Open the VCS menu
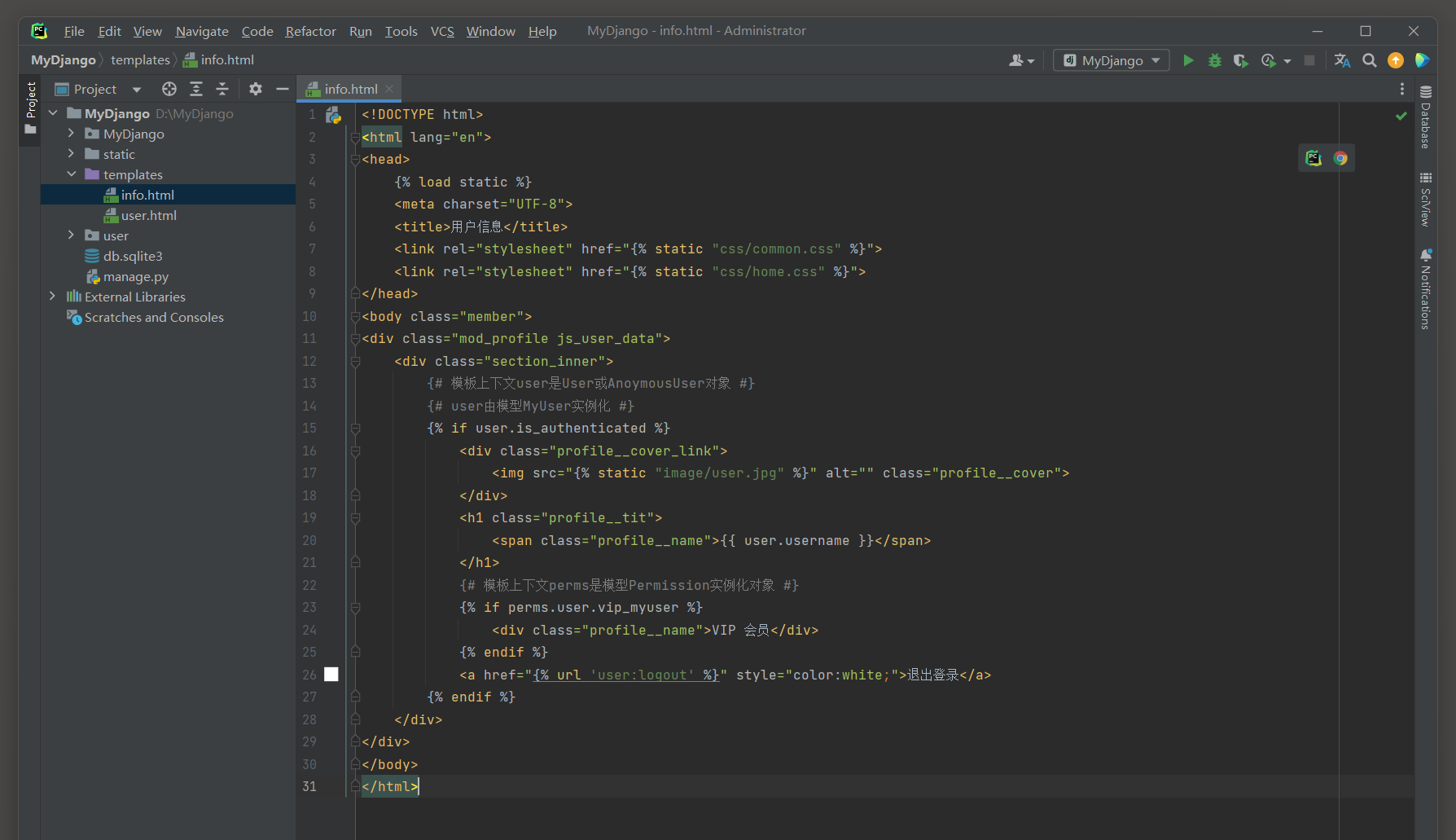 (x=442, y=31)
